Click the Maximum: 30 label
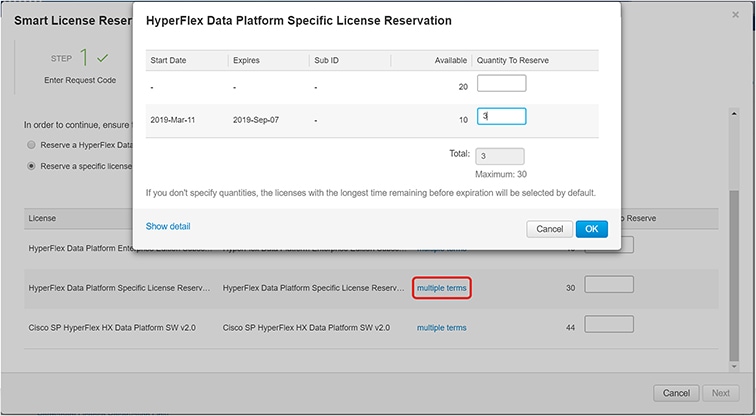756x416 pixels. tap(501, 174)
